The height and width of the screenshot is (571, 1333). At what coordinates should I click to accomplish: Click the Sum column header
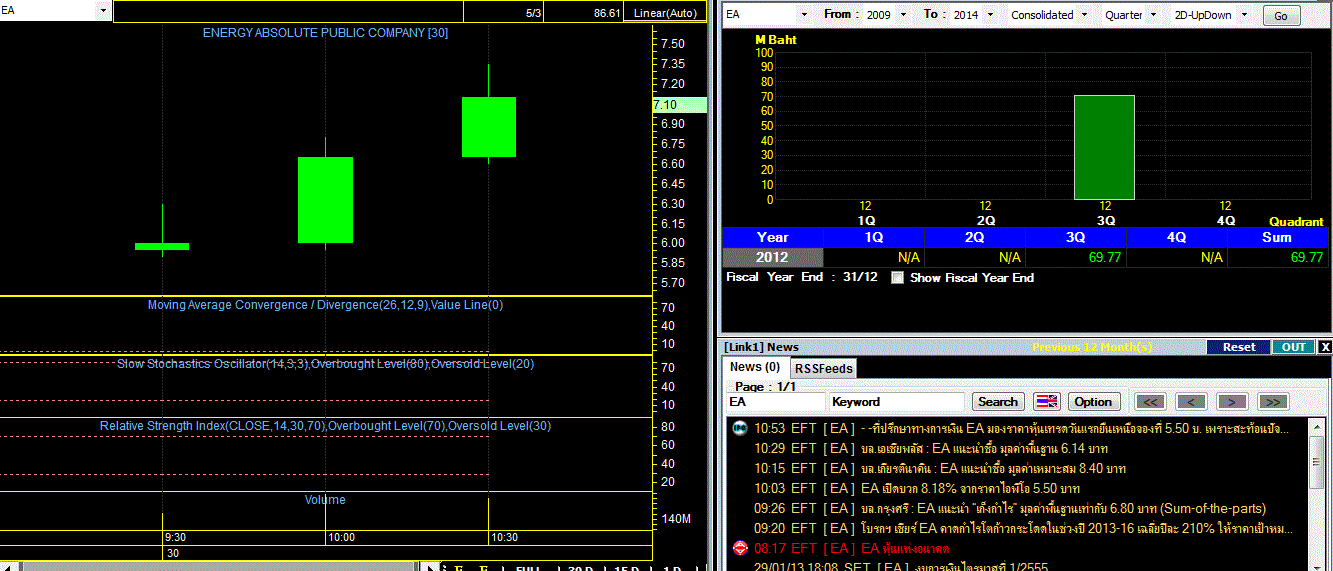1277,237
